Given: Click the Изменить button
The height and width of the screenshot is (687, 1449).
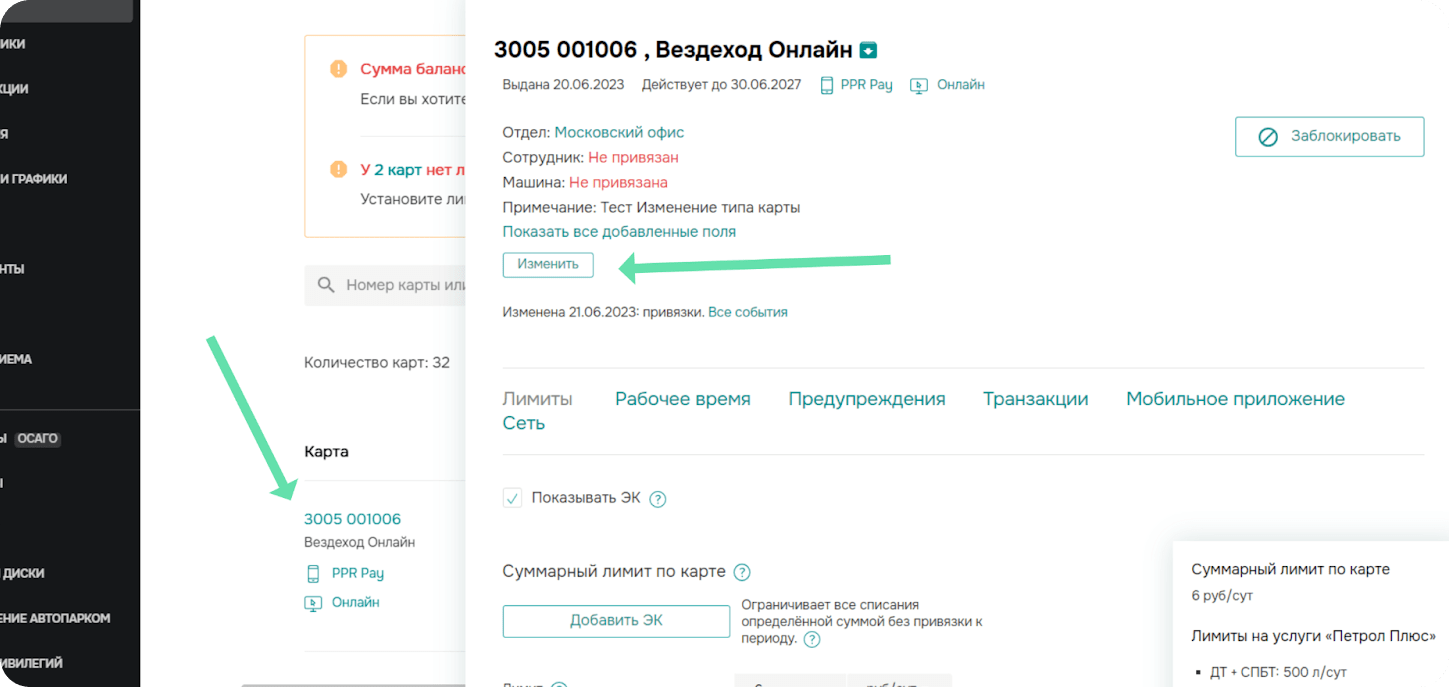Looking at the screenshot, I should pos(548,265).
